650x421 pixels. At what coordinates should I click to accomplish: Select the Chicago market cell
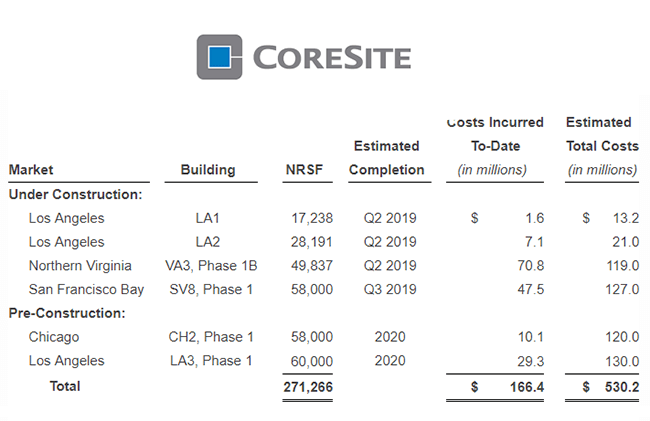[54, 338]
